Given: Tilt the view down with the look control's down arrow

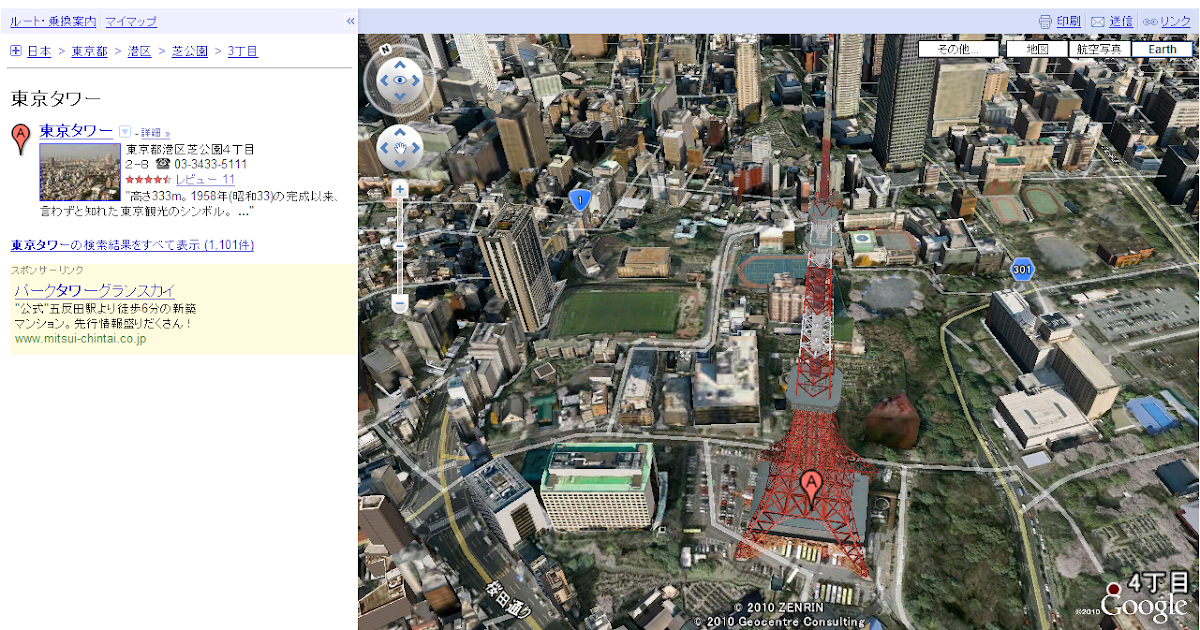Looking at the screenshot, I should click(400, 97).
